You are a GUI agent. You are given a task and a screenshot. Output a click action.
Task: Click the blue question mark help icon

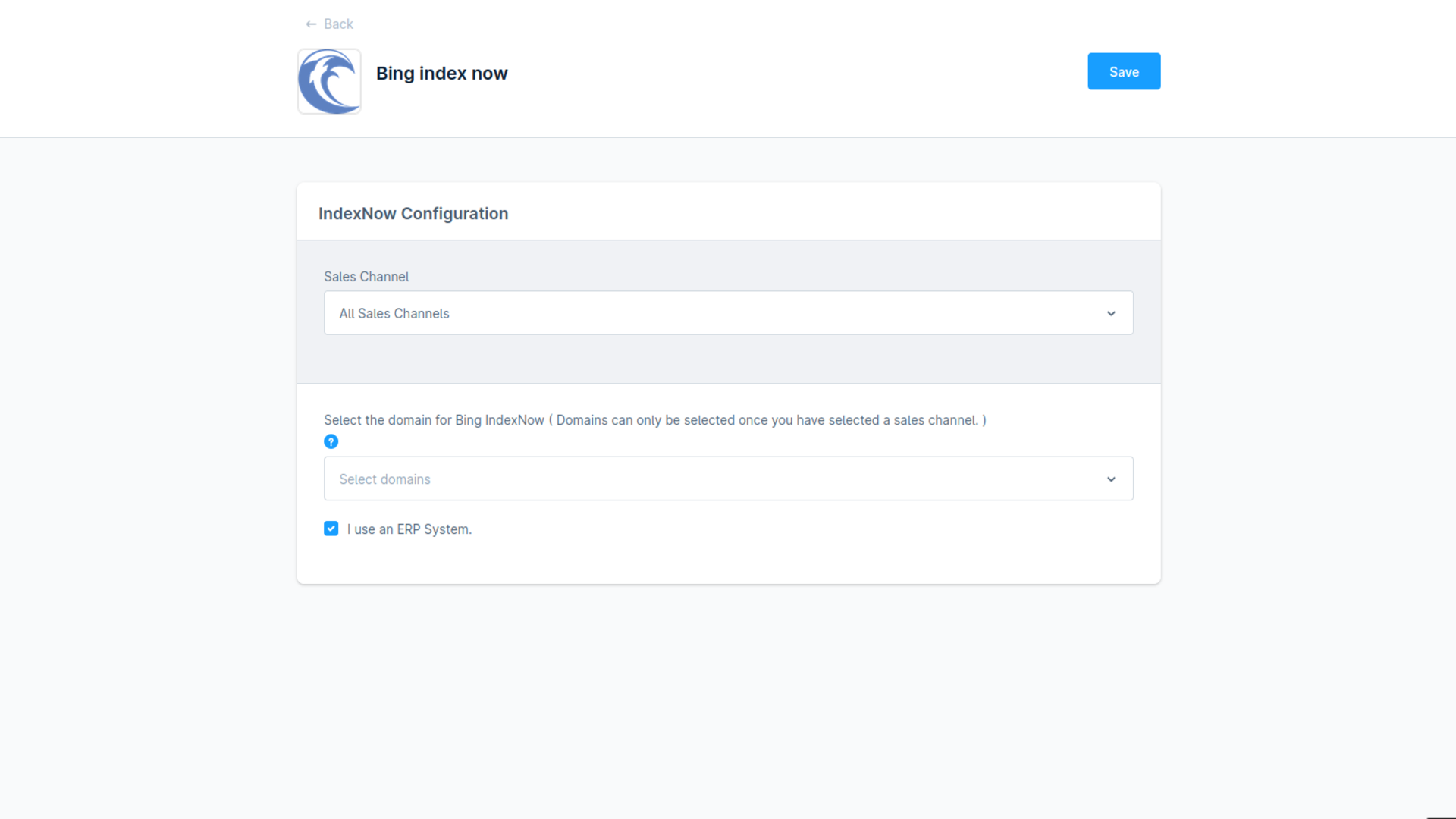[x=331, y=441]
